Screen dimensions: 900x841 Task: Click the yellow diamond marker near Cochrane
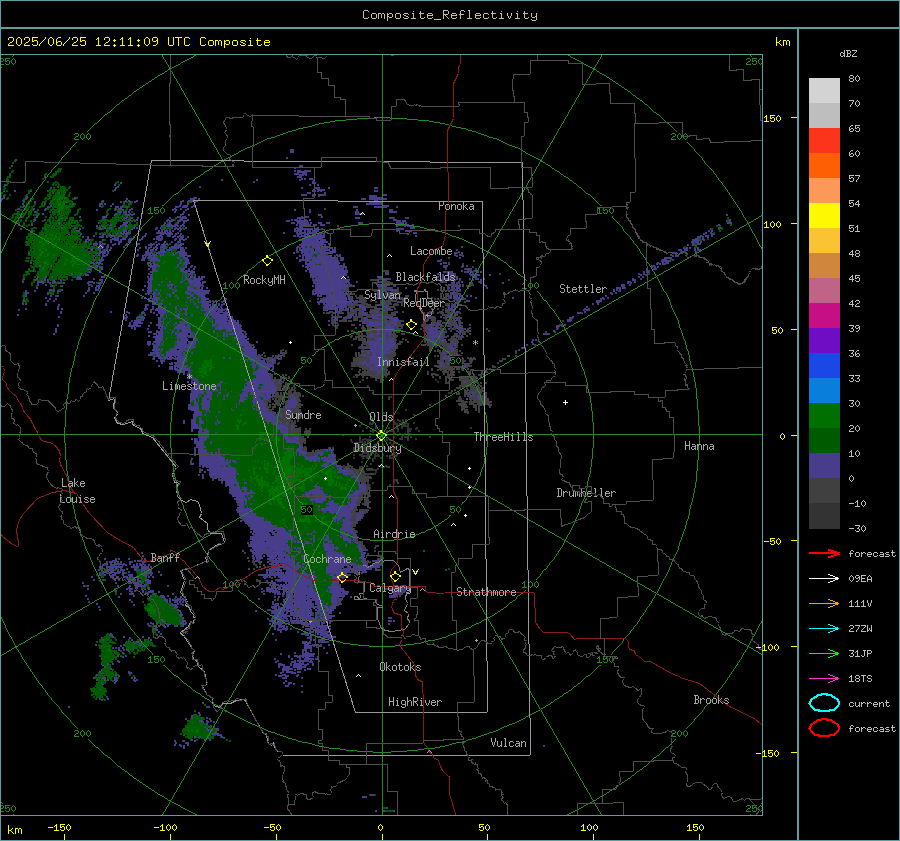[x=342, y=578]
